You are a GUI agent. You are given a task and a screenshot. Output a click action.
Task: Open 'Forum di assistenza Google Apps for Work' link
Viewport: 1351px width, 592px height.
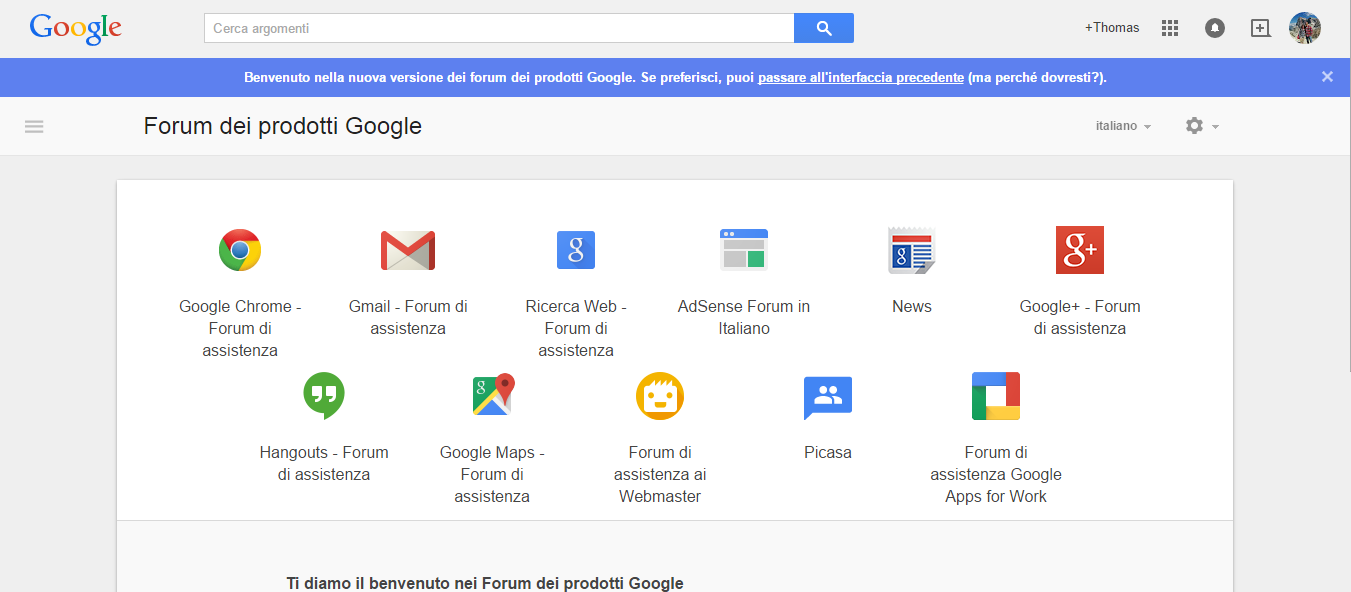pyautogui.click(x=996, y=474)
